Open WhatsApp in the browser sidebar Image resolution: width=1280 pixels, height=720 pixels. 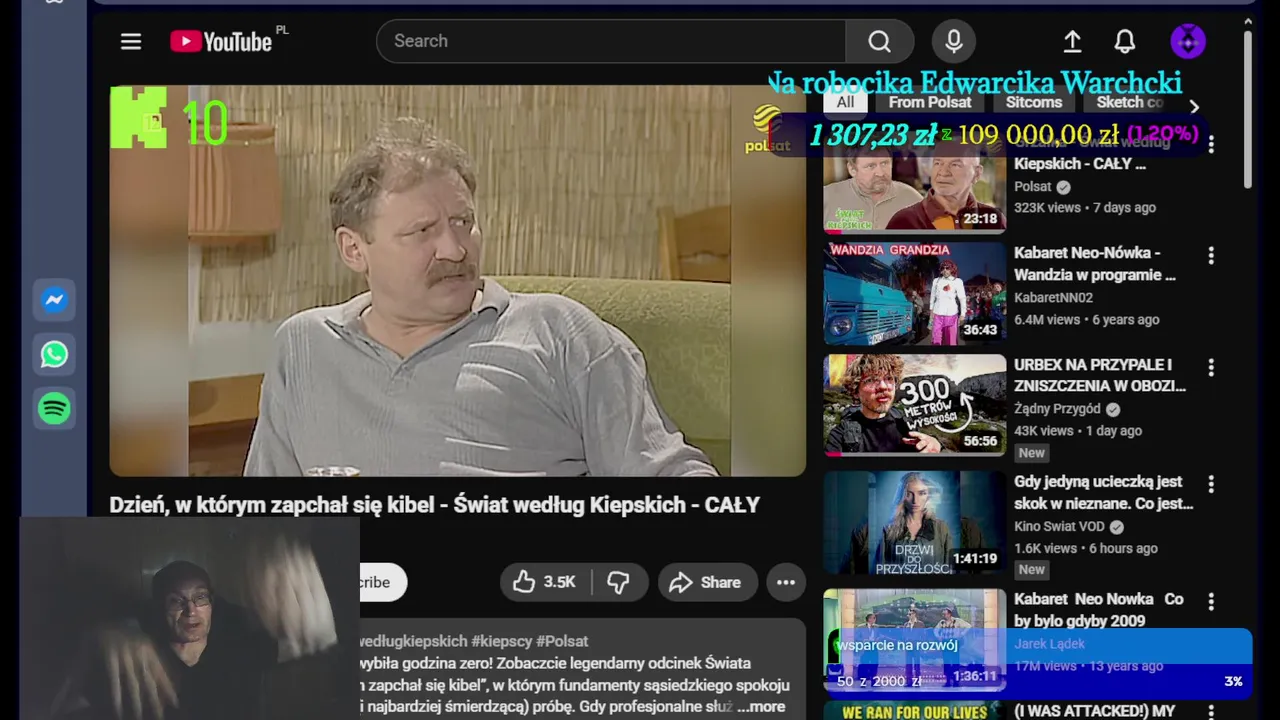point(54,354)
